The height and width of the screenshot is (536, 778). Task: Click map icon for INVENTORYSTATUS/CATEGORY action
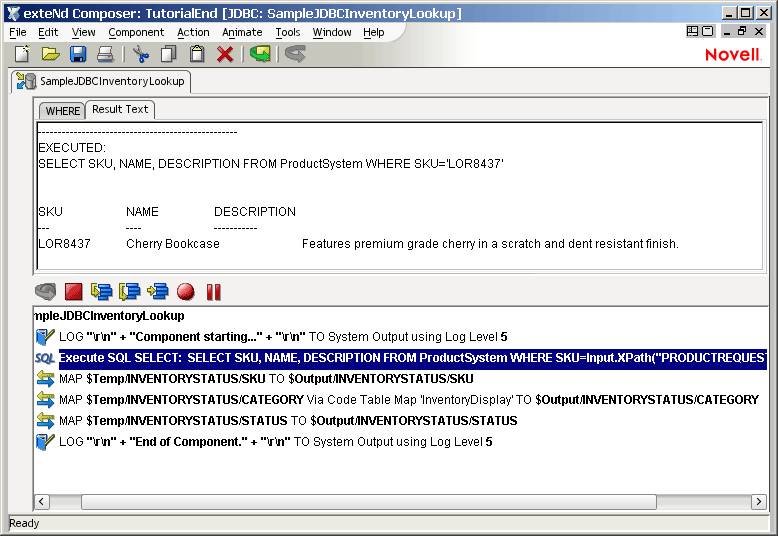(45, 400)
